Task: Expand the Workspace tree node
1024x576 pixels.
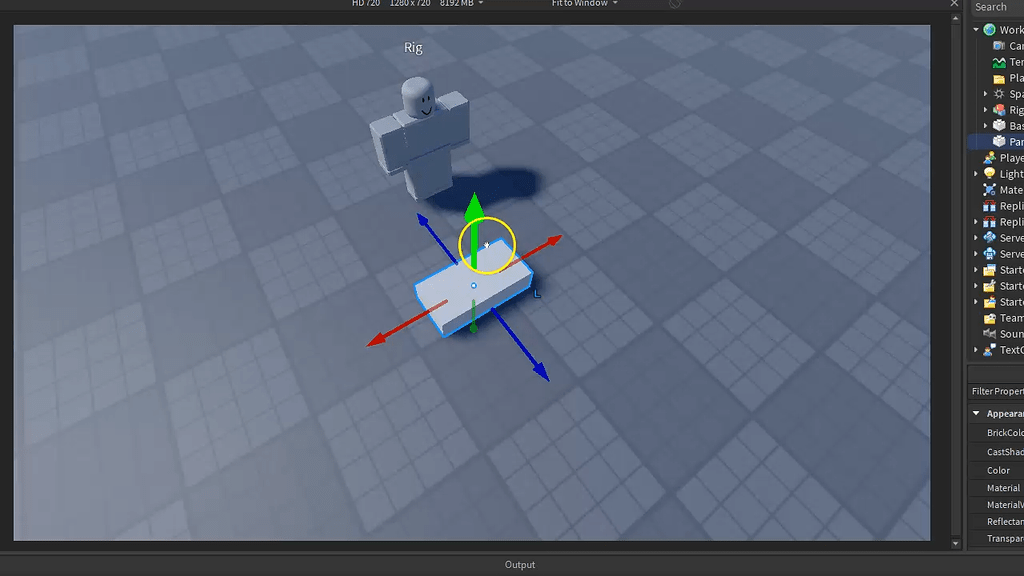Action: point(975,29)
